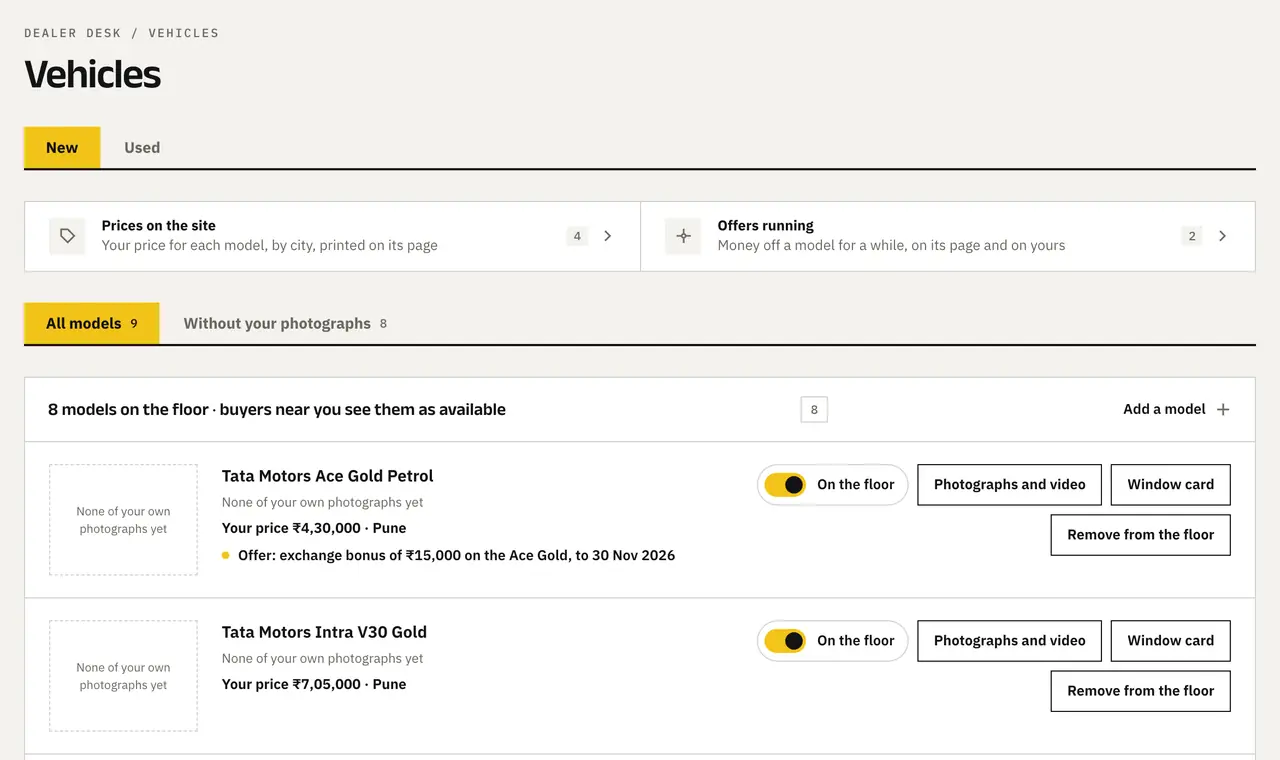
Task: Click the boxed 8 badge in floor header
Action: 814,409
